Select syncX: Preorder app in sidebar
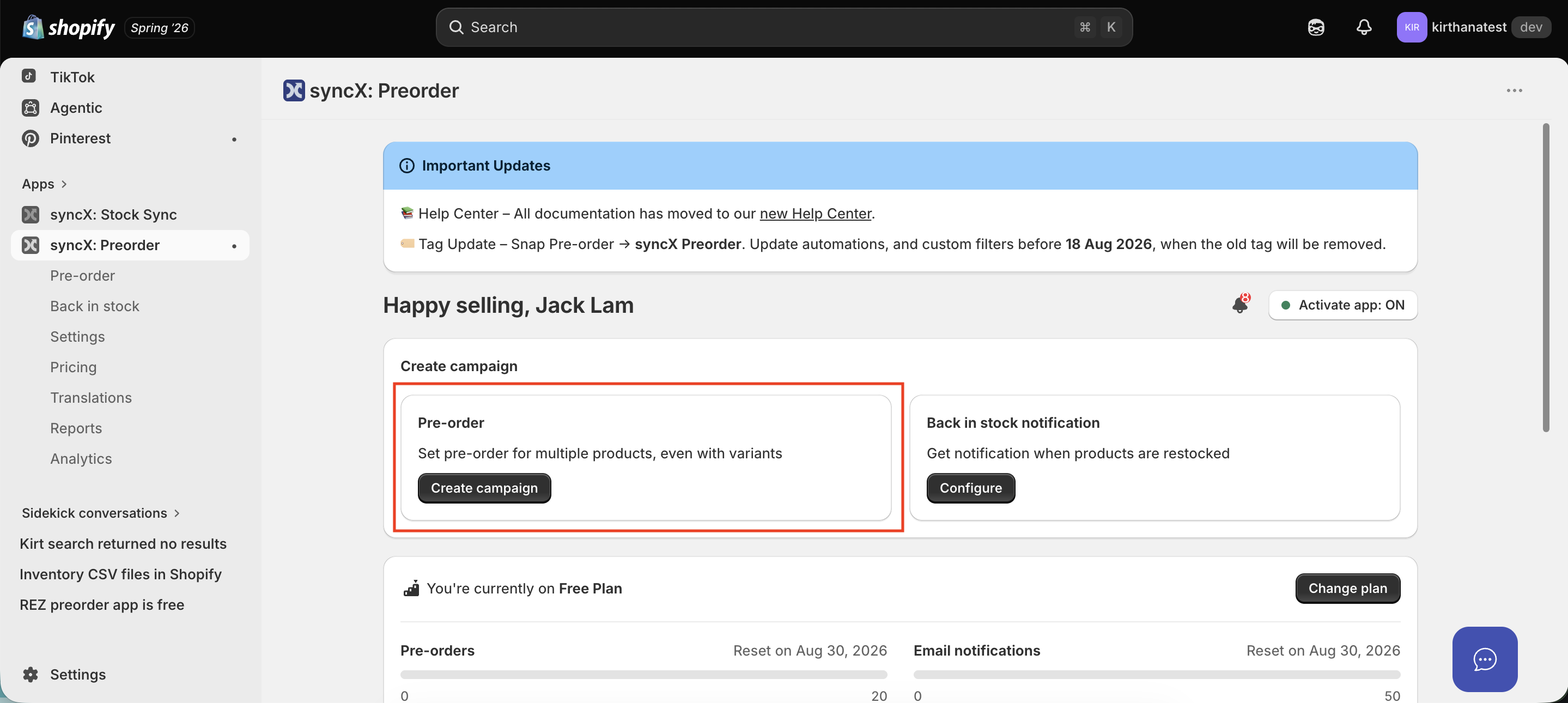This screenshot has width=1568, height=703. pyautogui.click(x=130, y=245)
